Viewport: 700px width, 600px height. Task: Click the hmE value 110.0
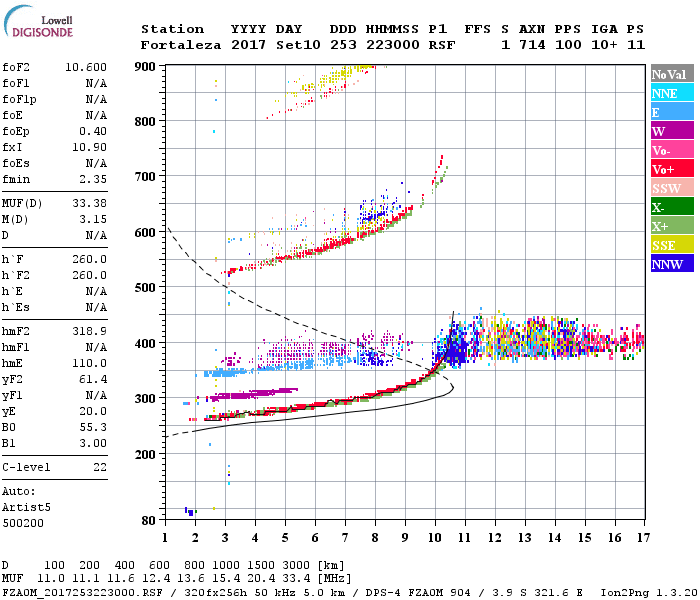(89, 363)
